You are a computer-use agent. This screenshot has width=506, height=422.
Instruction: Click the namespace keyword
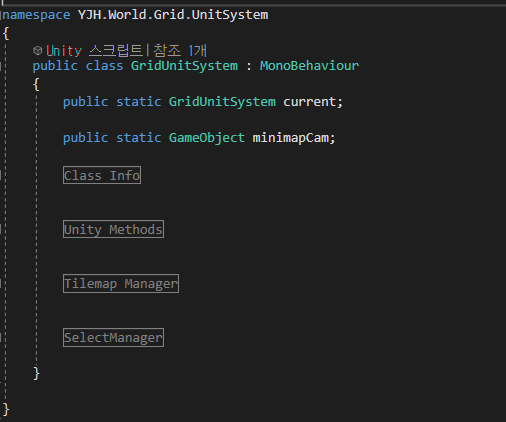(36, 15)
